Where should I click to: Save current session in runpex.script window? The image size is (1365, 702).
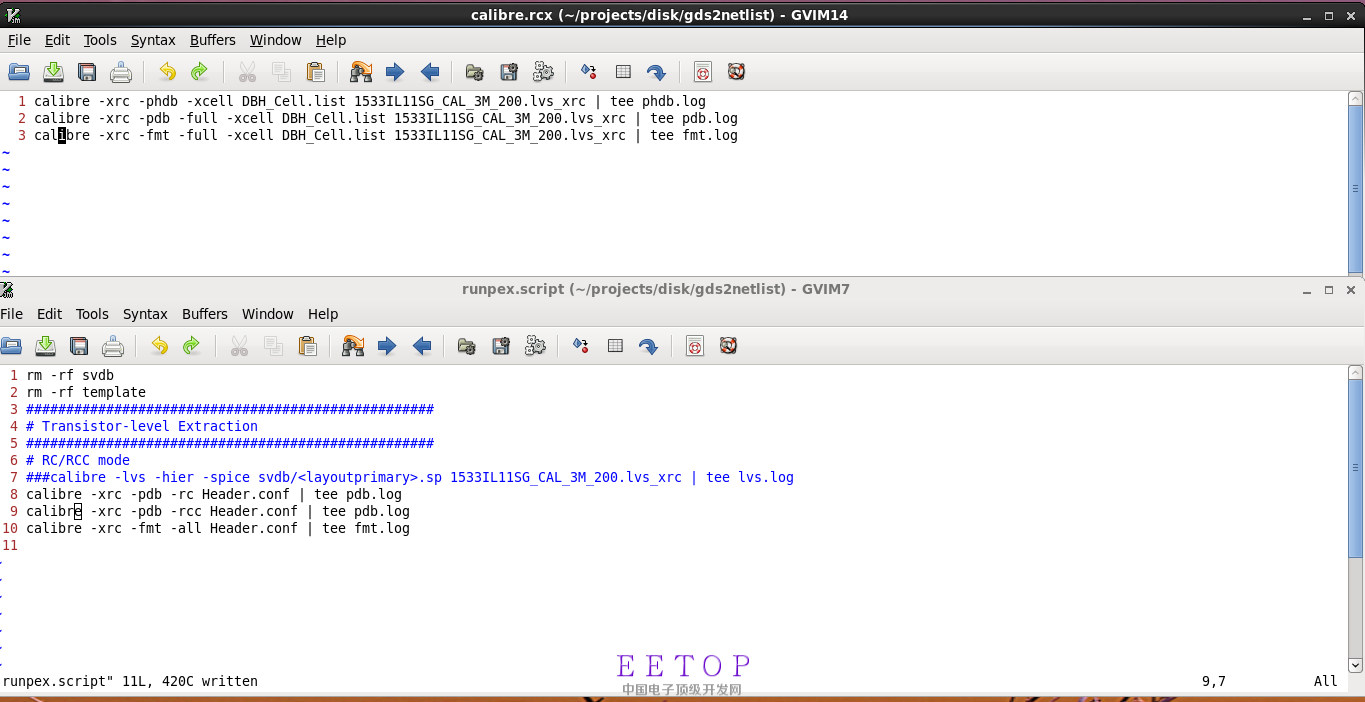(x=501, y=346)
